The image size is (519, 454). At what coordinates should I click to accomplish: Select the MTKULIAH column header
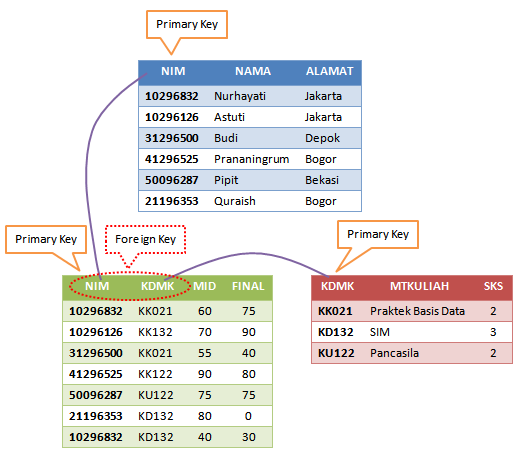click(x=419, y=286)
